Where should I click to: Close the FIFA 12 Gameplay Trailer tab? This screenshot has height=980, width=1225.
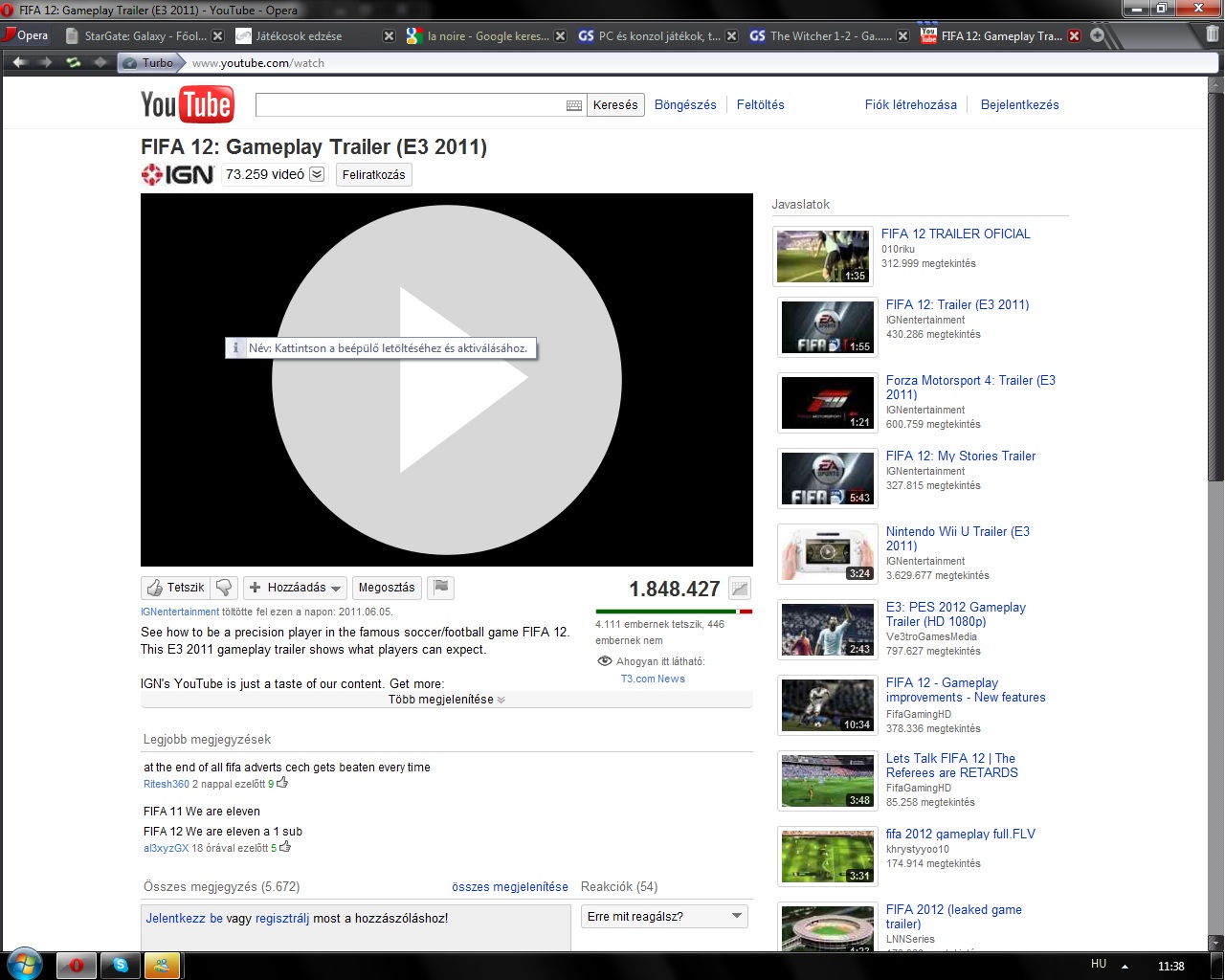click(1074, 36)
